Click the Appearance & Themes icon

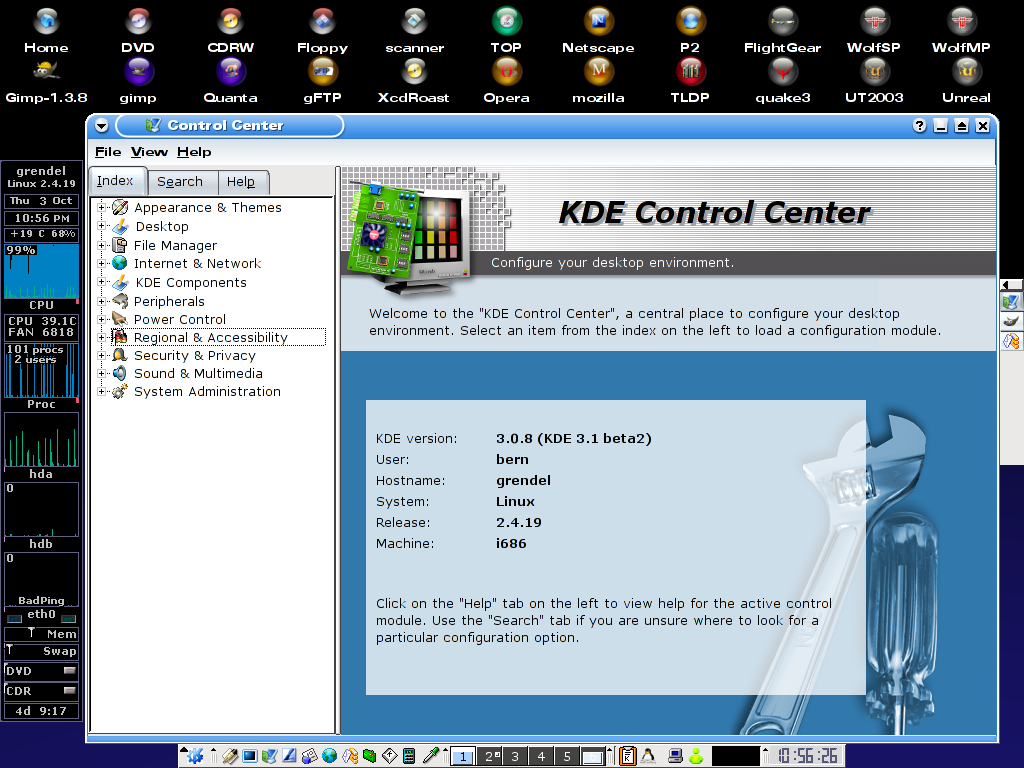120,208
